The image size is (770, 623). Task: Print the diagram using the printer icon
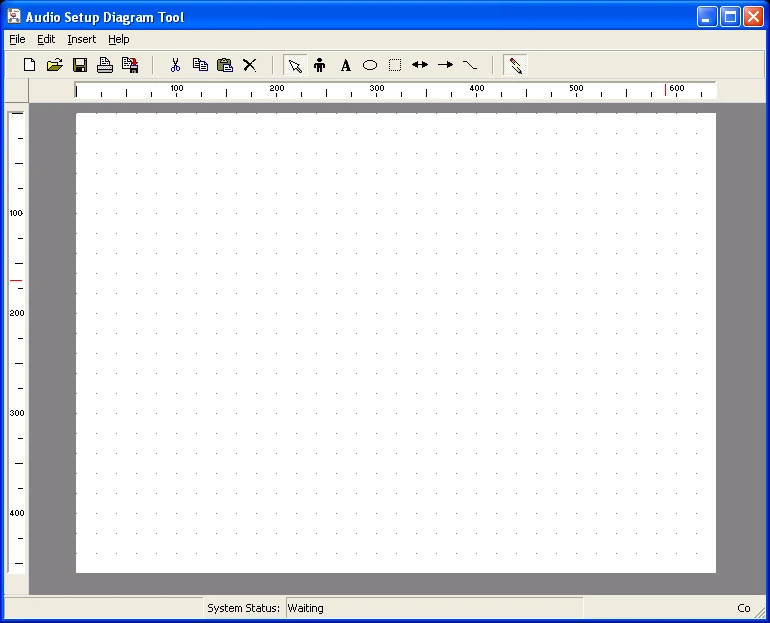coord(105,65)
